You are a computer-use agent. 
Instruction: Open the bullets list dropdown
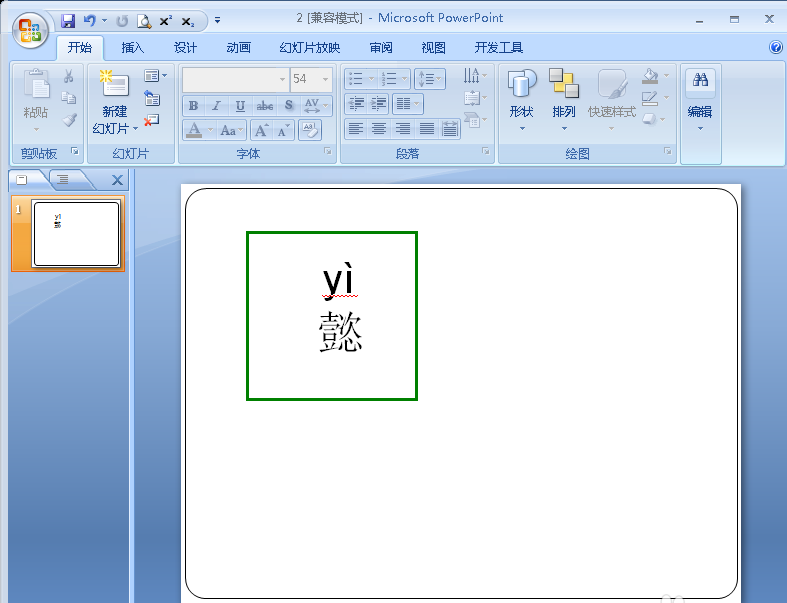point(371,79)
